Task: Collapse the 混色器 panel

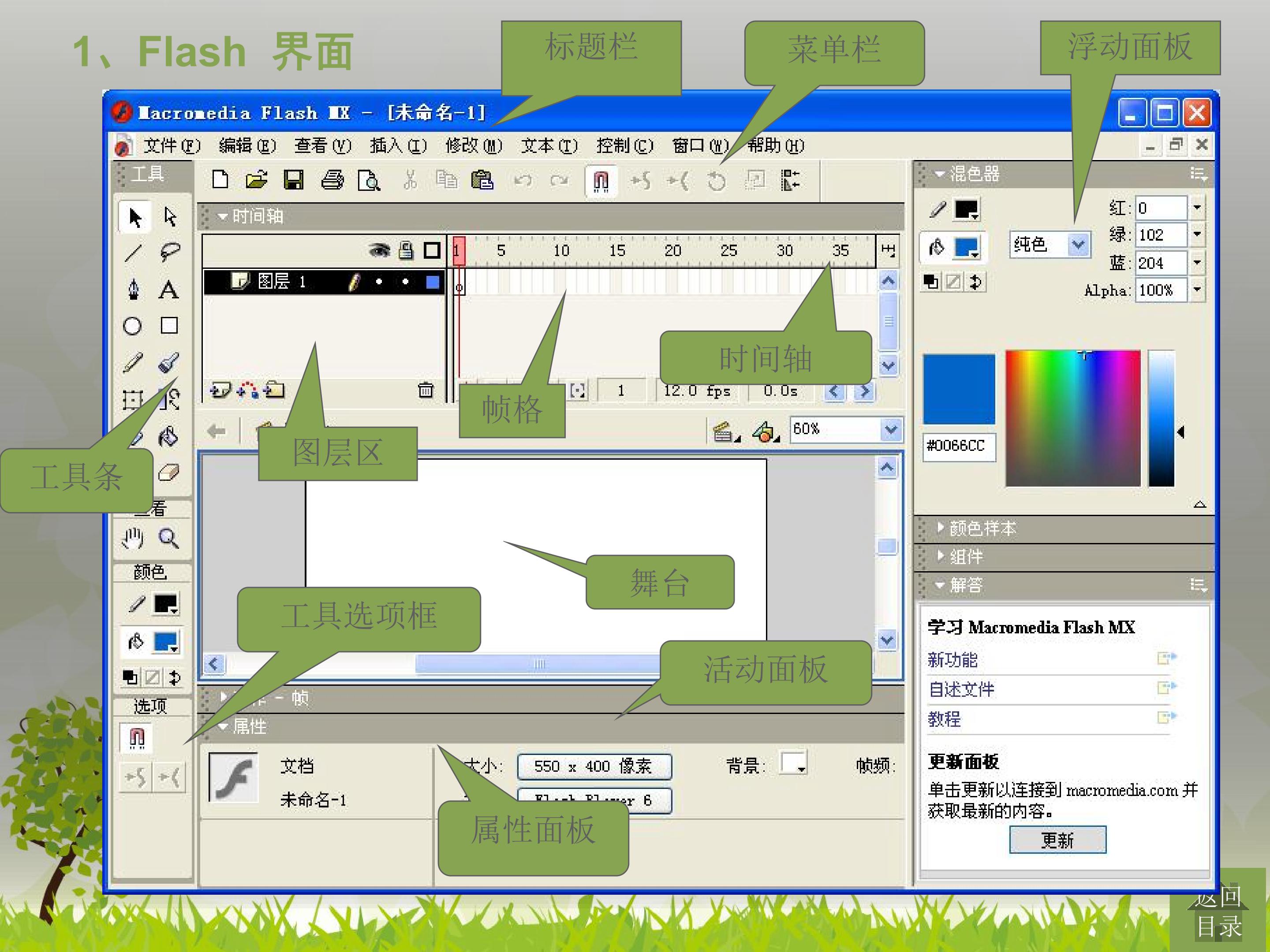Action: point(939,173)
